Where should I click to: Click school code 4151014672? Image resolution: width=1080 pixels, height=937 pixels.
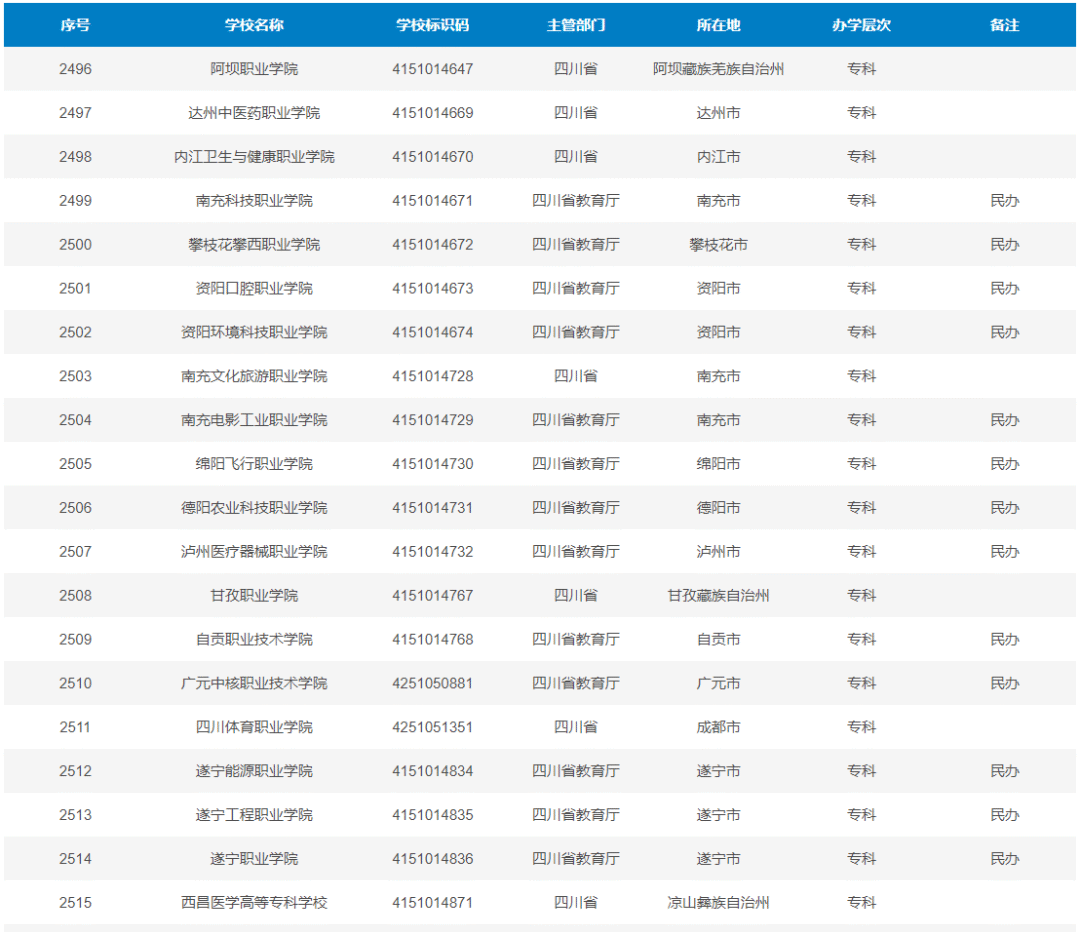433,245
